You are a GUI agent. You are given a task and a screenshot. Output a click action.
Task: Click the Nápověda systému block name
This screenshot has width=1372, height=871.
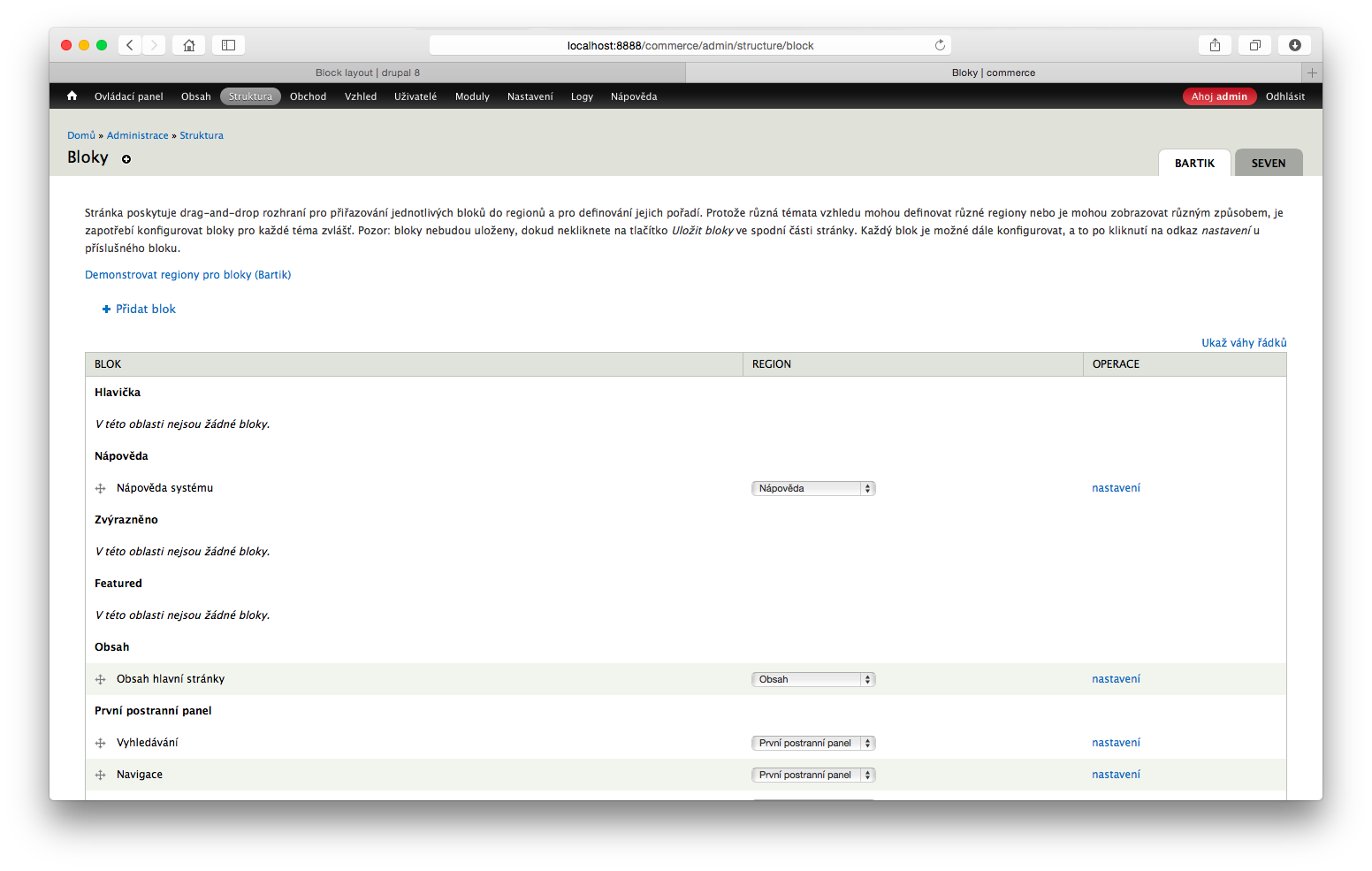pos(164,488)
